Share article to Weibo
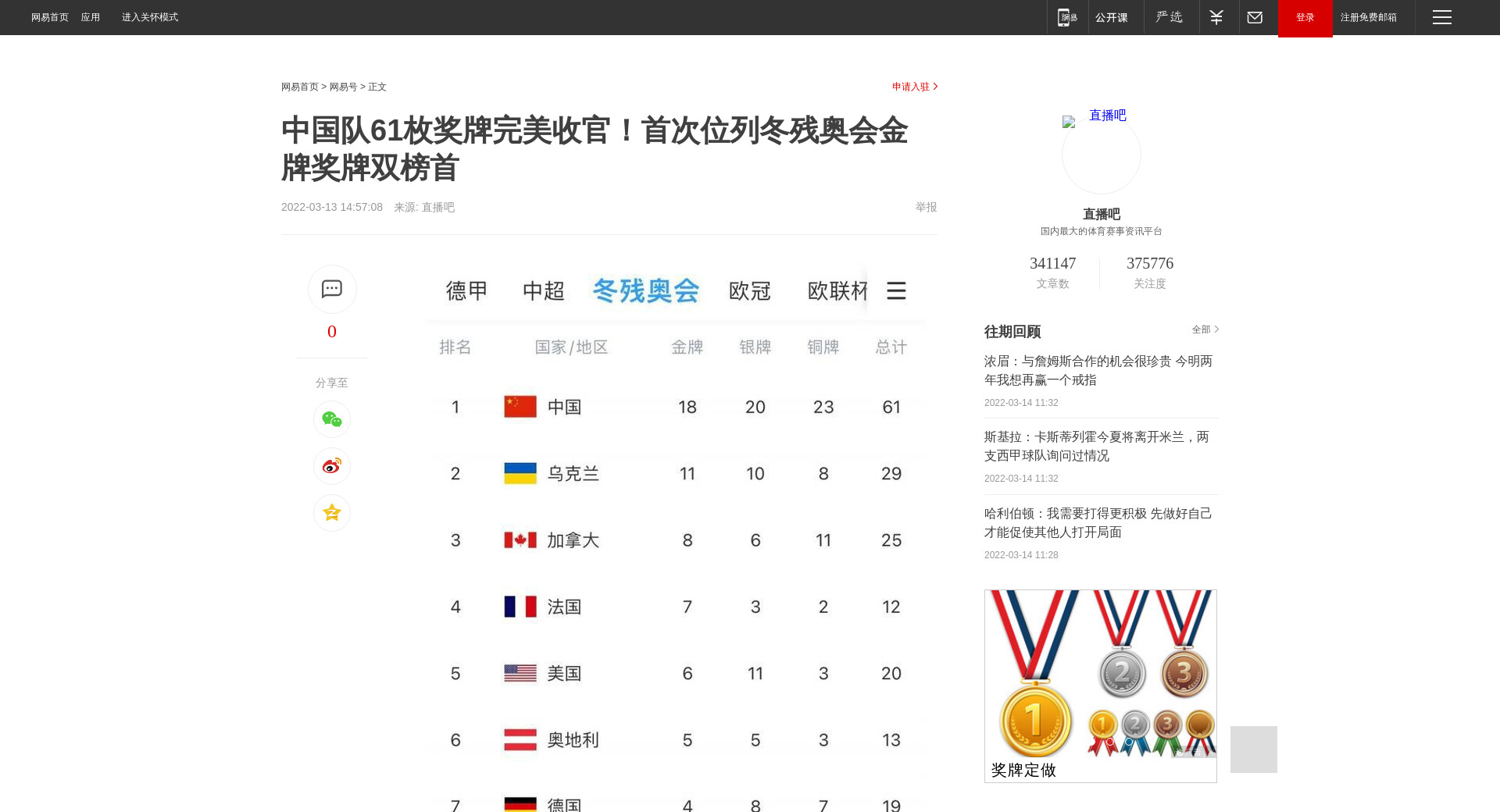 (x=331, y=466)
